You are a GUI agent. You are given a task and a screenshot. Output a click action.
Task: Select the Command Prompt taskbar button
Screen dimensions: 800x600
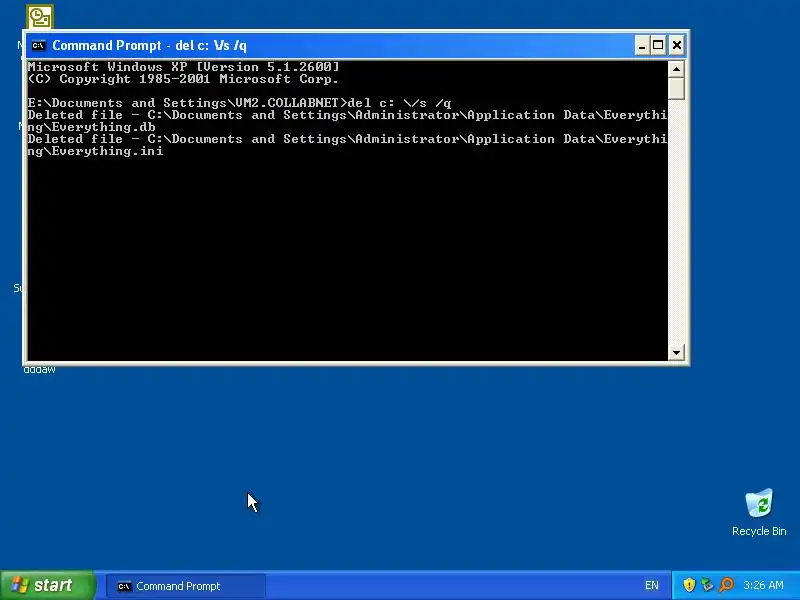click(186, 586)
